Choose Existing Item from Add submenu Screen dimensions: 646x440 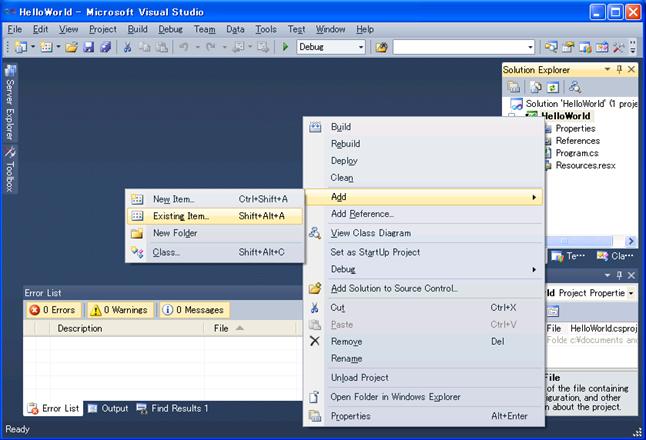(215, 216)
